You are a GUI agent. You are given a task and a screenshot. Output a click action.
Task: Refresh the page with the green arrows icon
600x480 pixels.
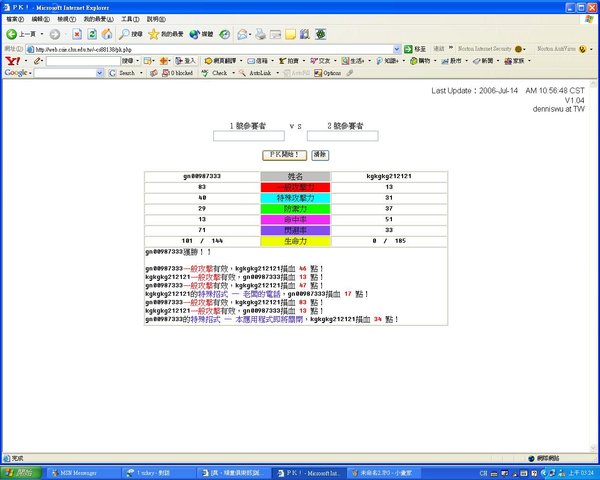92,34
